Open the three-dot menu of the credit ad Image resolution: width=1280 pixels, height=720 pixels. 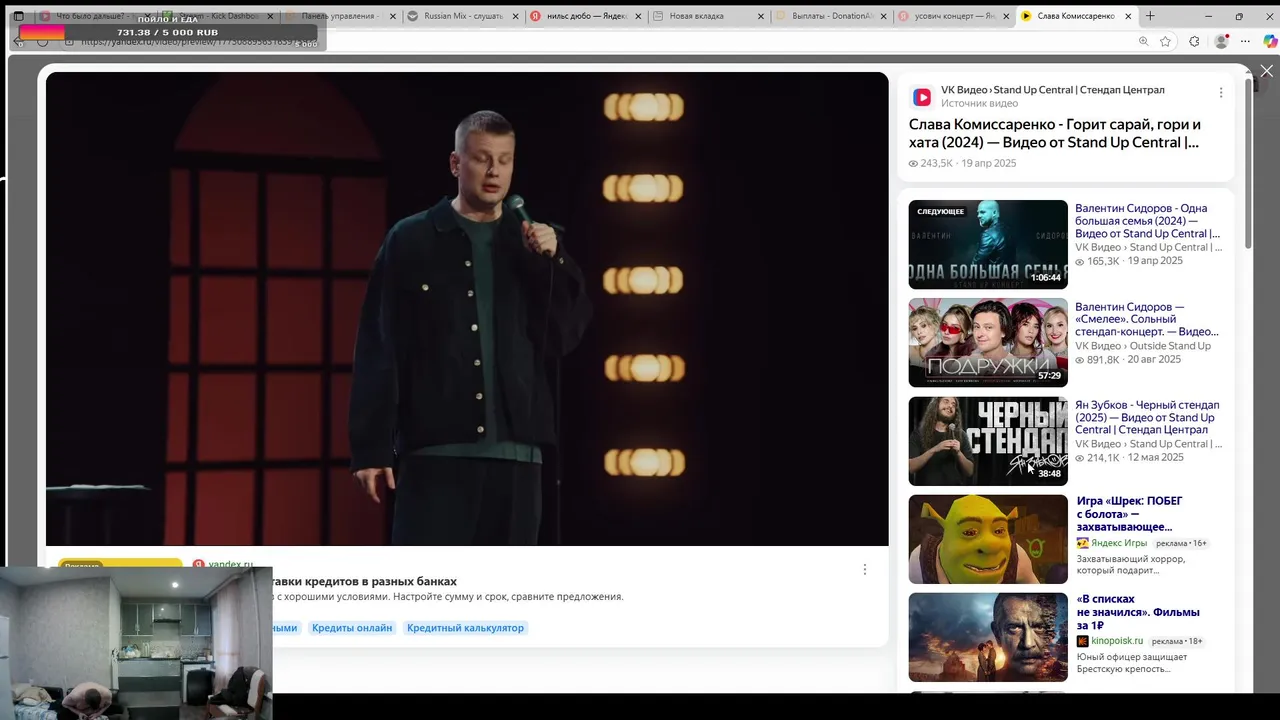click(864, 569)
